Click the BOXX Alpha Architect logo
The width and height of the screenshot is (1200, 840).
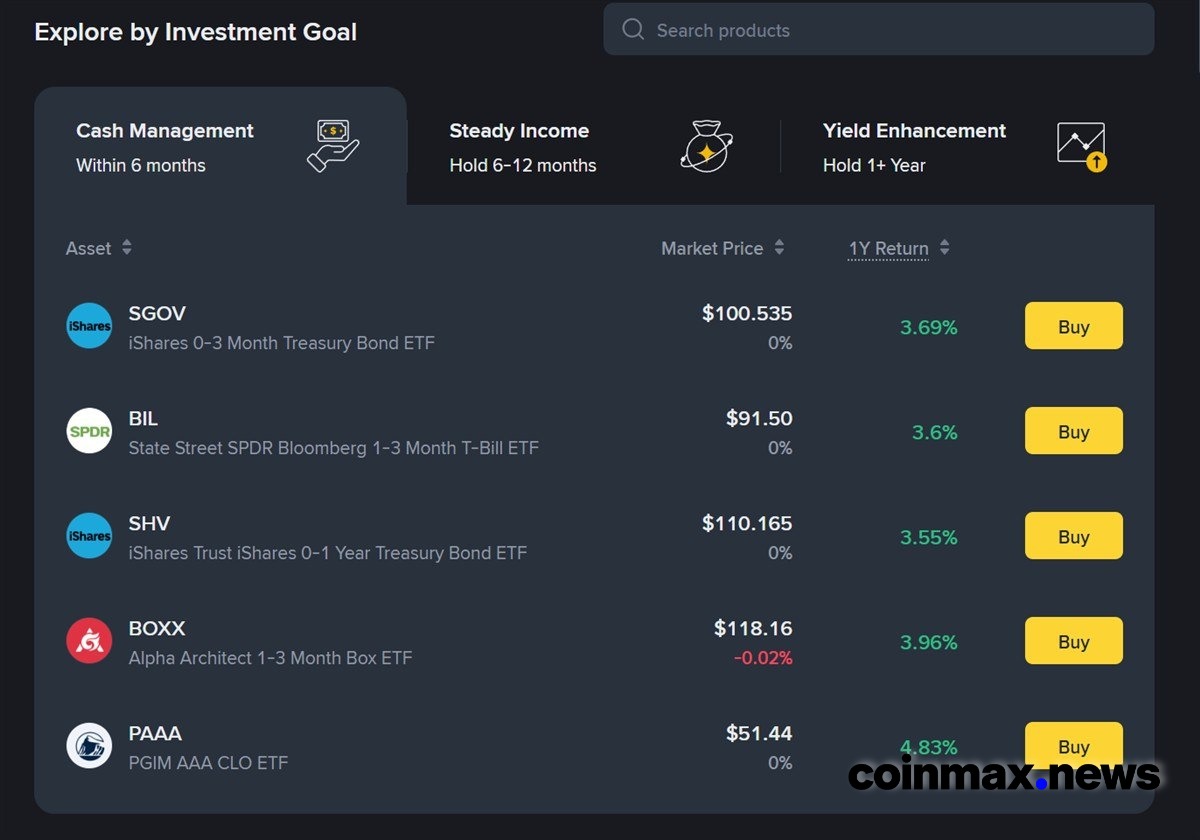89,641
